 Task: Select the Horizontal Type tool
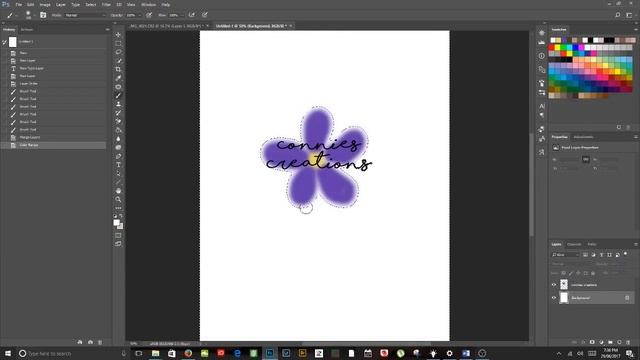coord(118,165)
